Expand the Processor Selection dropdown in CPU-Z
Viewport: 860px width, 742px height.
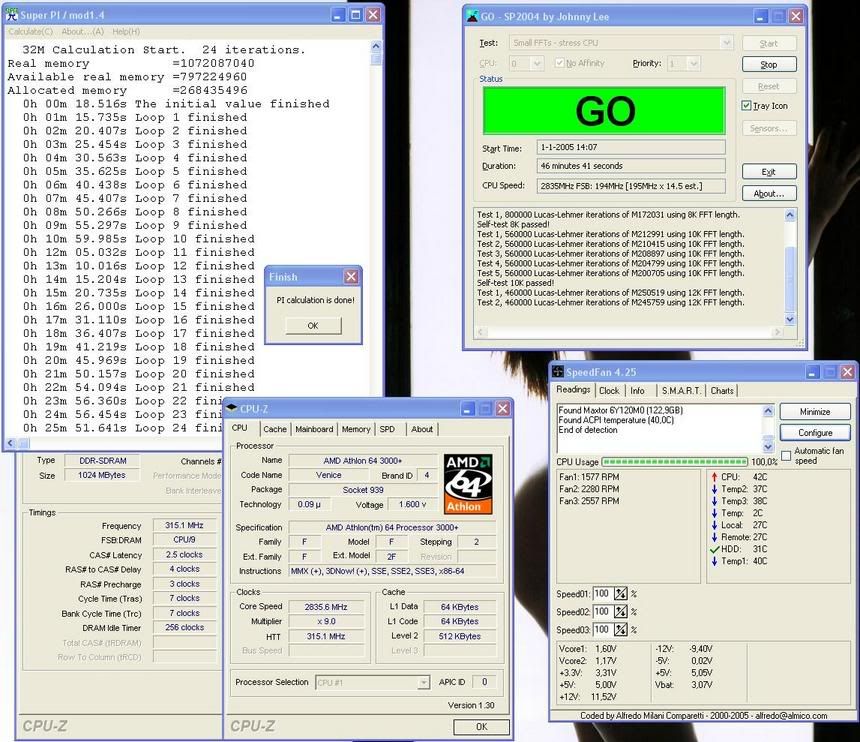pyautogui.click(x=423, y=683)
